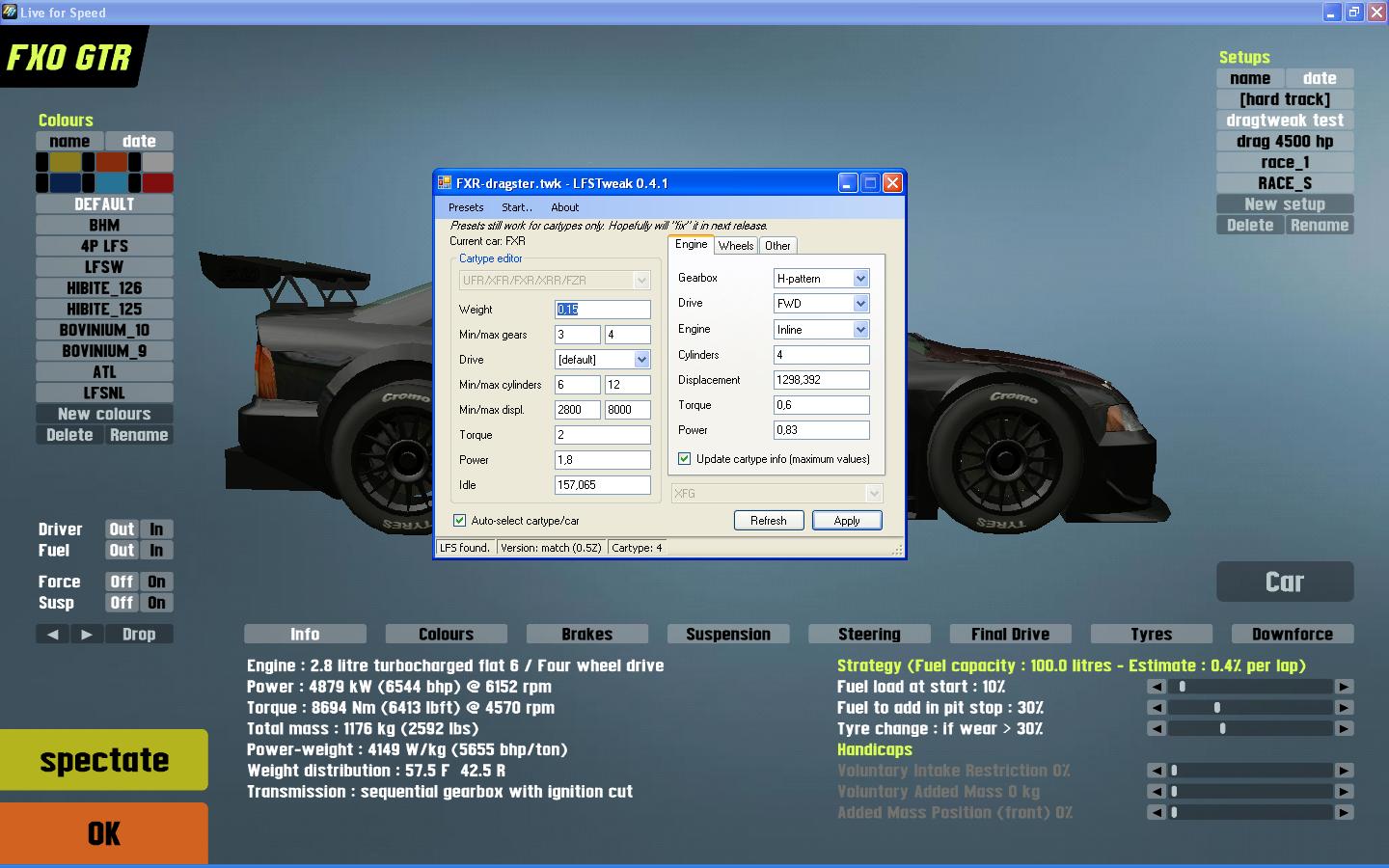Click New colours button
The height and width of the screenshot is (868, 1389).
[104, 414]
